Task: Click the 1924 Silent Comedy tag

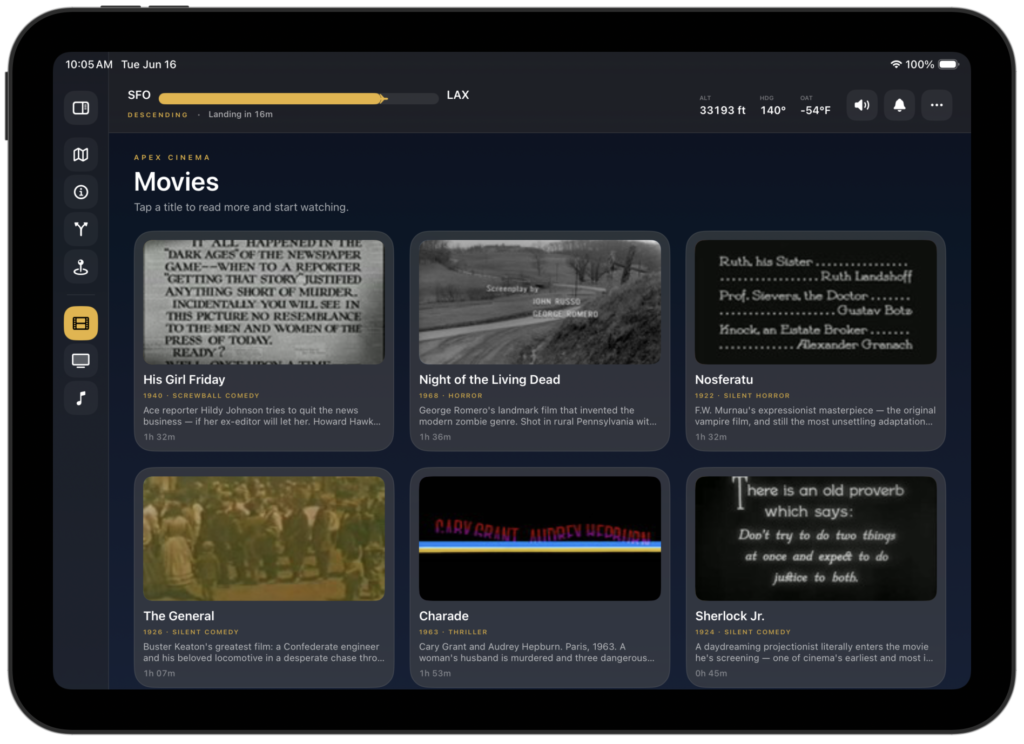Action: 743,632
